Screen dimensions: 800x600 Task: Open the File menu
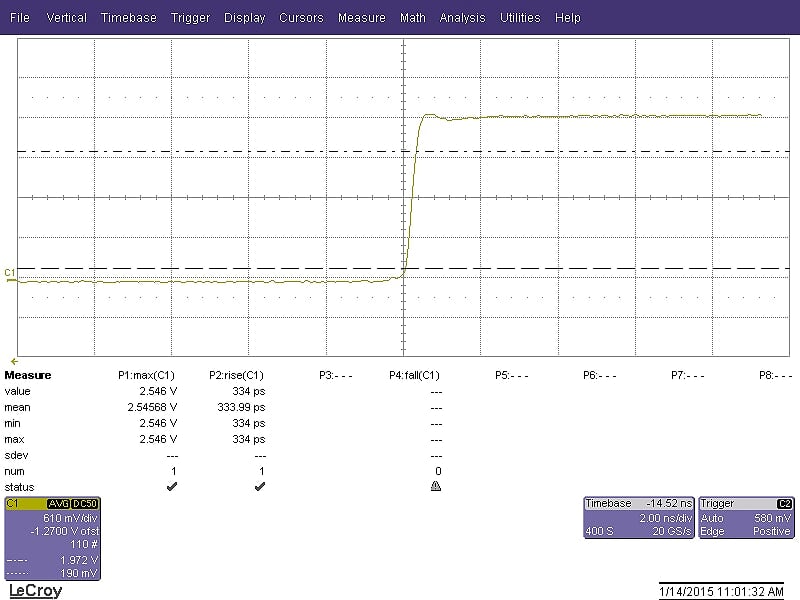[x=19, y=18]
